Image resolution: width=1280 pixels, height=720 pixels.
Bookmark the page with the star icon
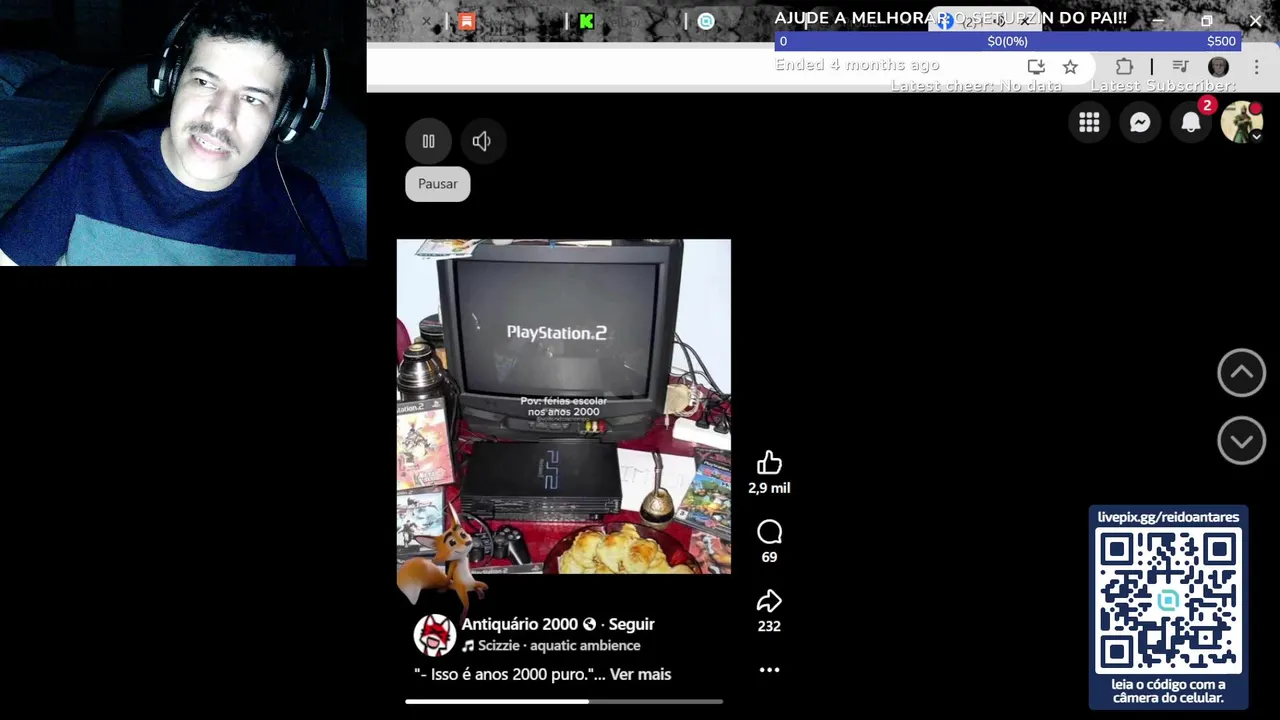point(1070,67)
